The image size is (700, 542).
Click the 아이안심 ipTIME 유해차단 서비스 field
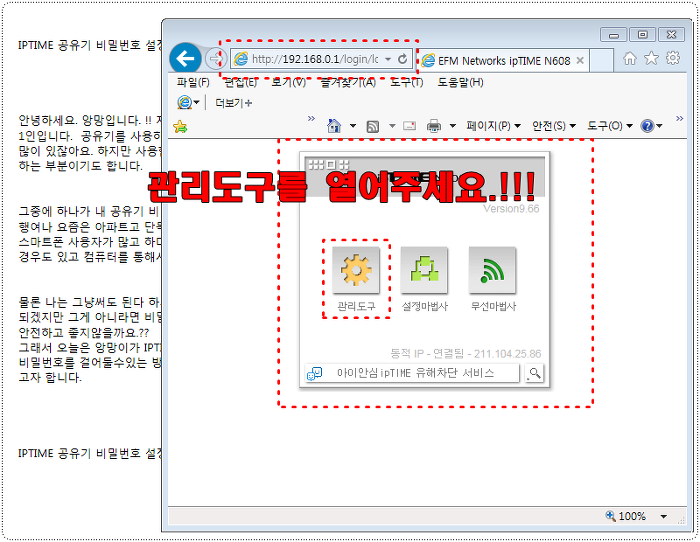click(x=412, y=373)
